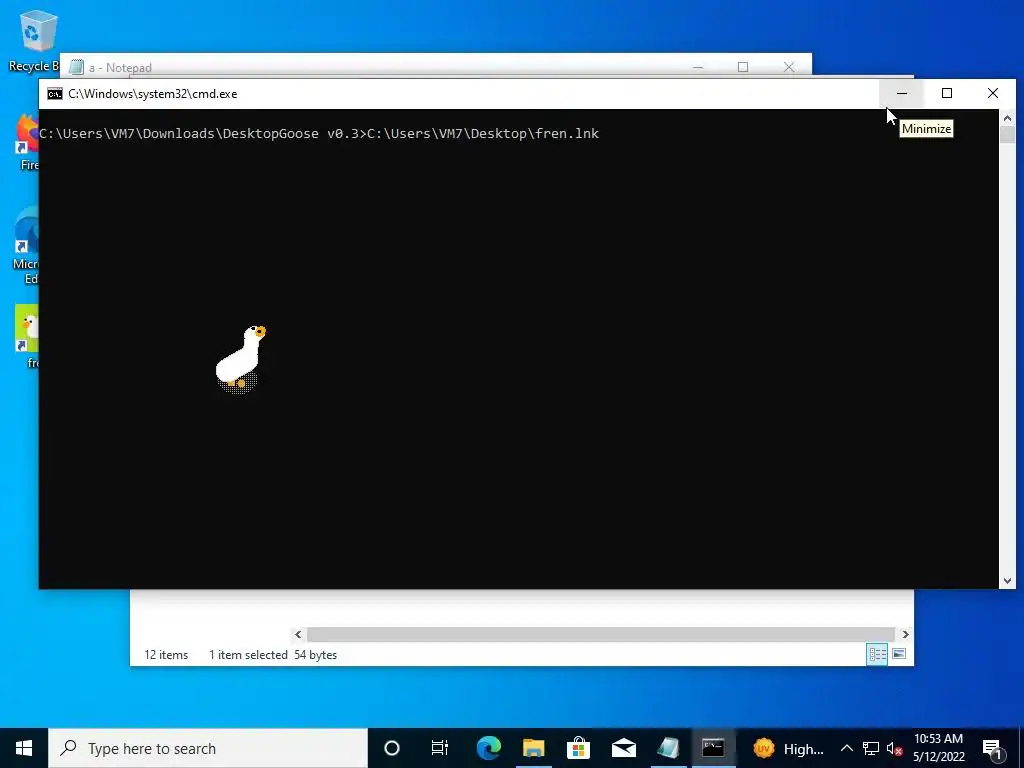Viewport: 1024px width, 768px height.
Task: Click the cmd scrollbar down arrow
Action: click(x=1007, y=581)
